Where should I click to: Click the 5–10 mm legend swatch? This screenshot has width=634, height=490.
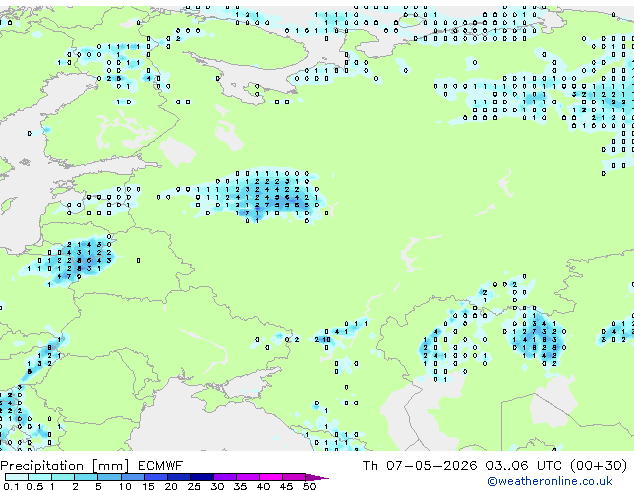(109, 477)
